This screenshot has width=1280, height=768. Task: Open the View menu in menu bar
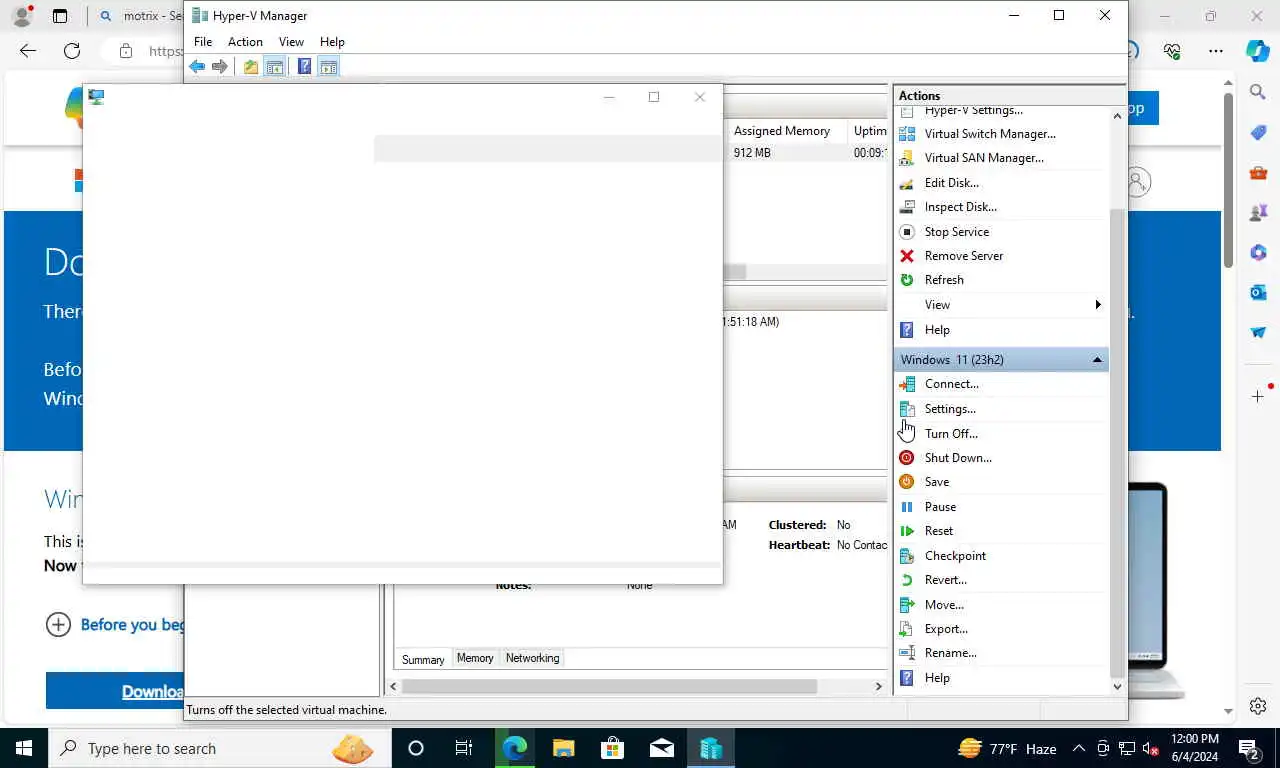point(291,42)
